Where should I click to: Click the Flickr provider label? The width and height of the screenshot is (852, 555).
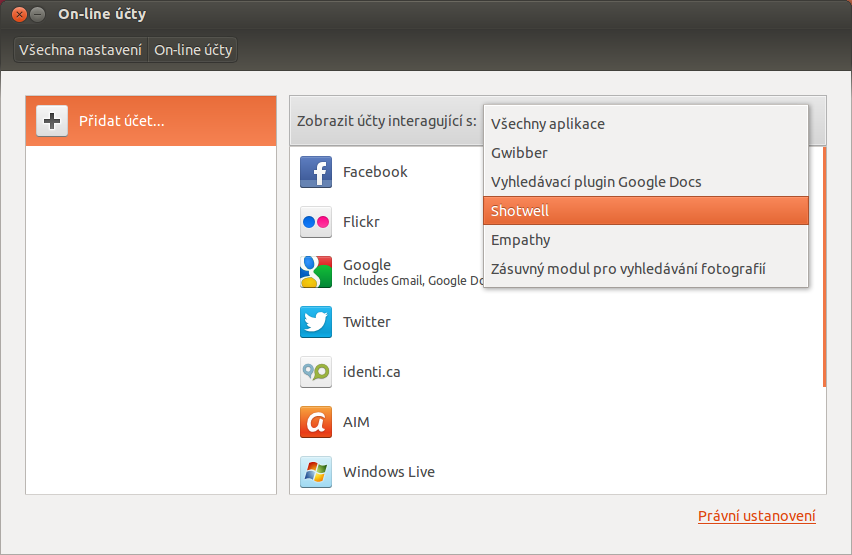[x=361, y=222]
